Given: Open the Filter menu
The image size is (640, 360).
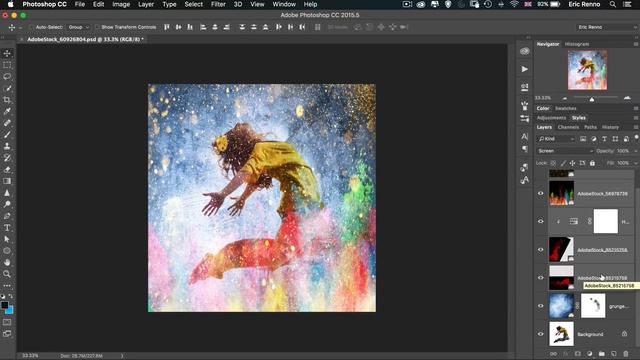Looking at the screenshot, I should pos(218,4).
